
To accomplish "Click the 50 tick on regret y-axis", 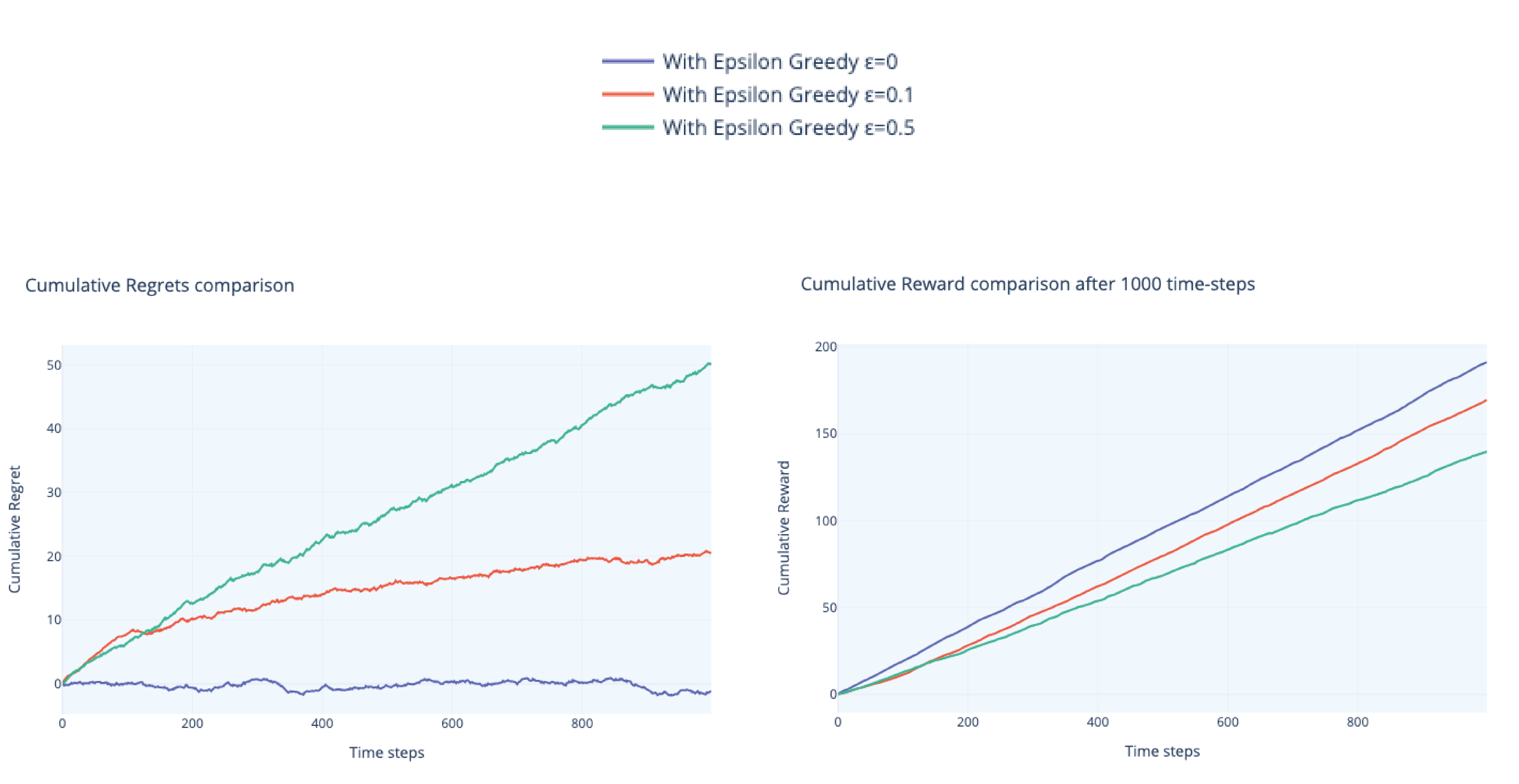I will tap(54, 366).
